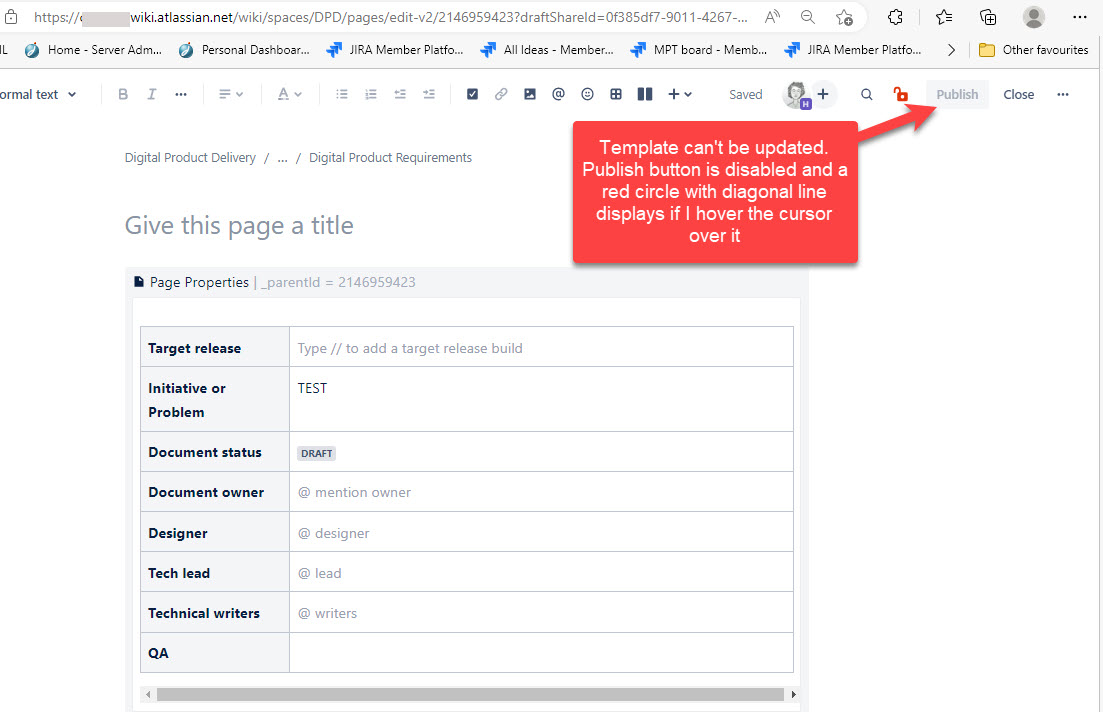1103x712 pixels.
Task: Open the All Ideas - Member bookmark
Action: 547,50
